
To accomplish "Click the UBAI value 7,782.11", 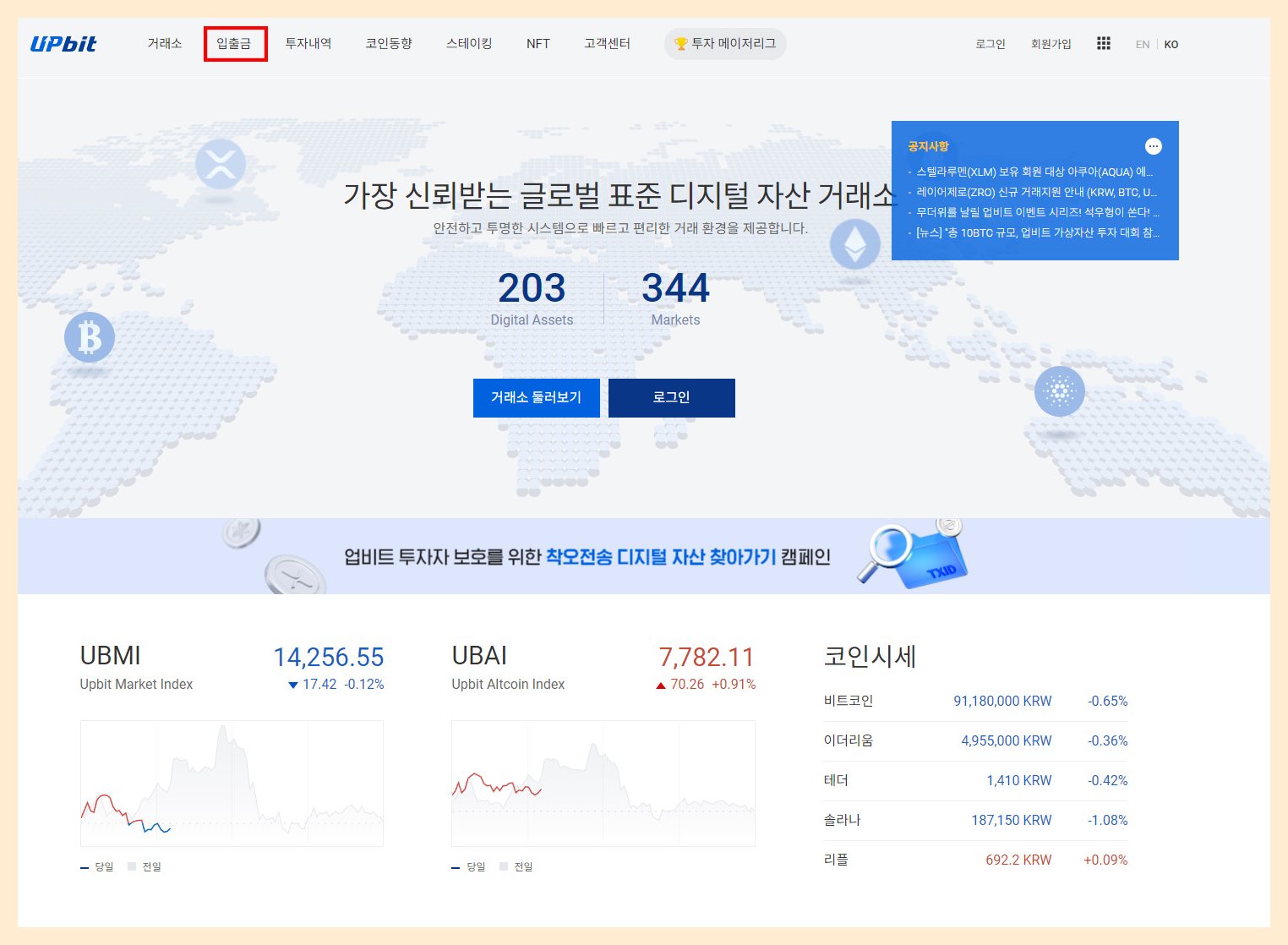I will [707, 657].
